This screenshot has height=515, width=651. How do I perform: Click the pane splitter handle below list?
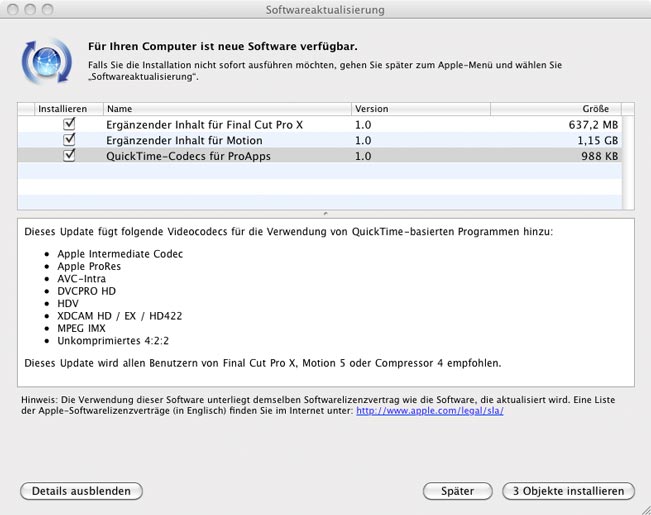[325, 214]
